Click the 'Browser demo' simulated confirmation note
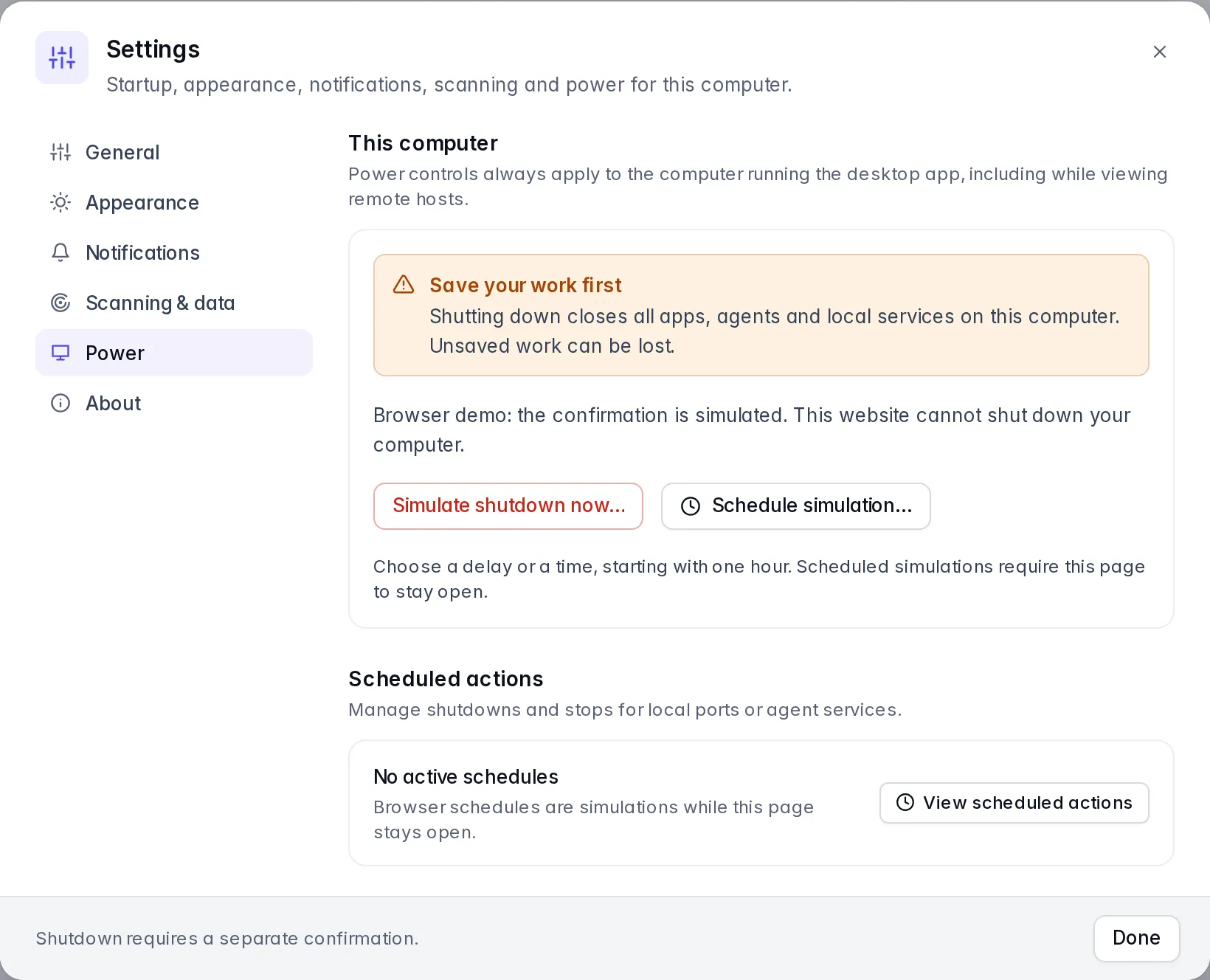Image resolution: width=1210 pixels, height=980 pixels. 752,429
